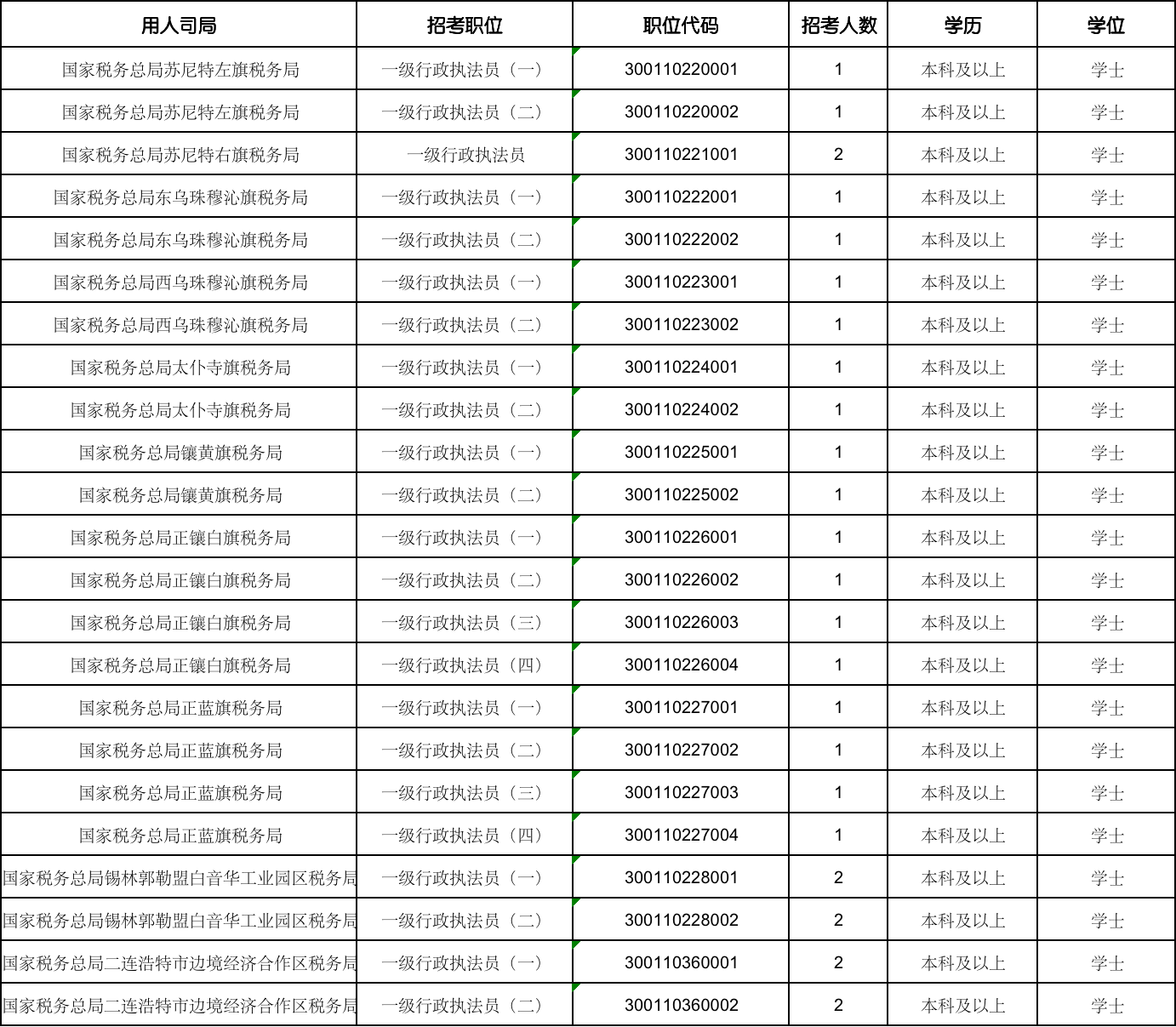
Task: Select cell with code 300110221001
Action: (681, 154)
